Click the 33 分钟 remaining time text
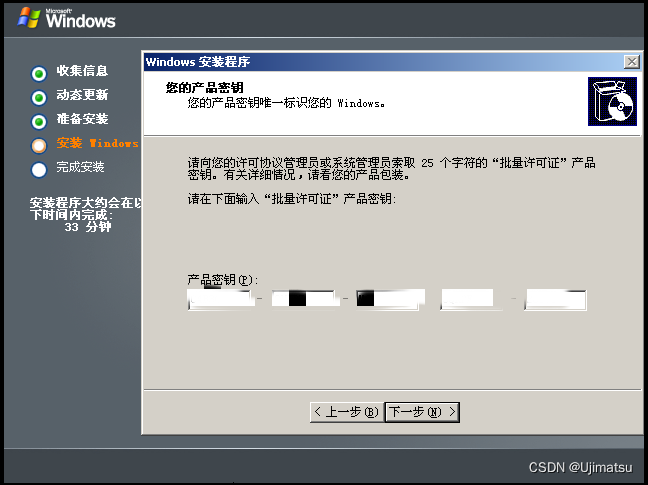Screen dimensions: 648x485 click(x=88, y=227)
